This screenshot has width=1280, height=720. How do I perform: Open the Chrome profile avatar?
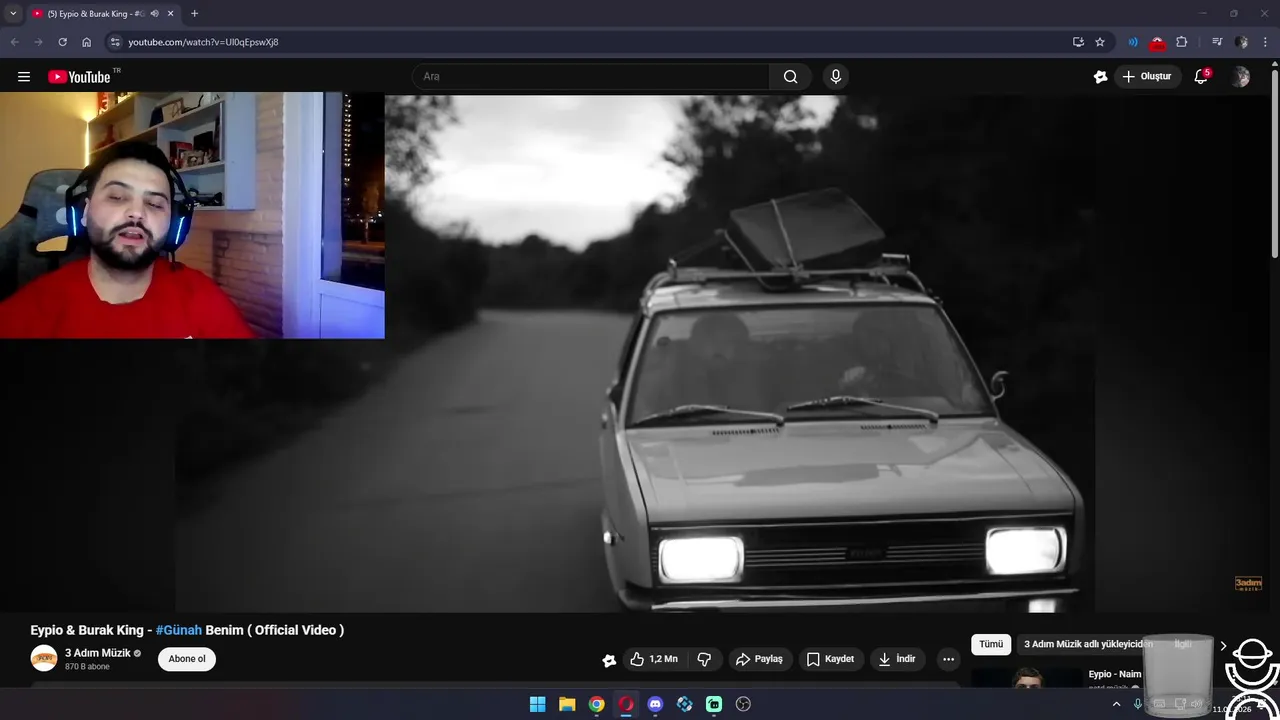pyautogui.click(x=1241, y=42)
